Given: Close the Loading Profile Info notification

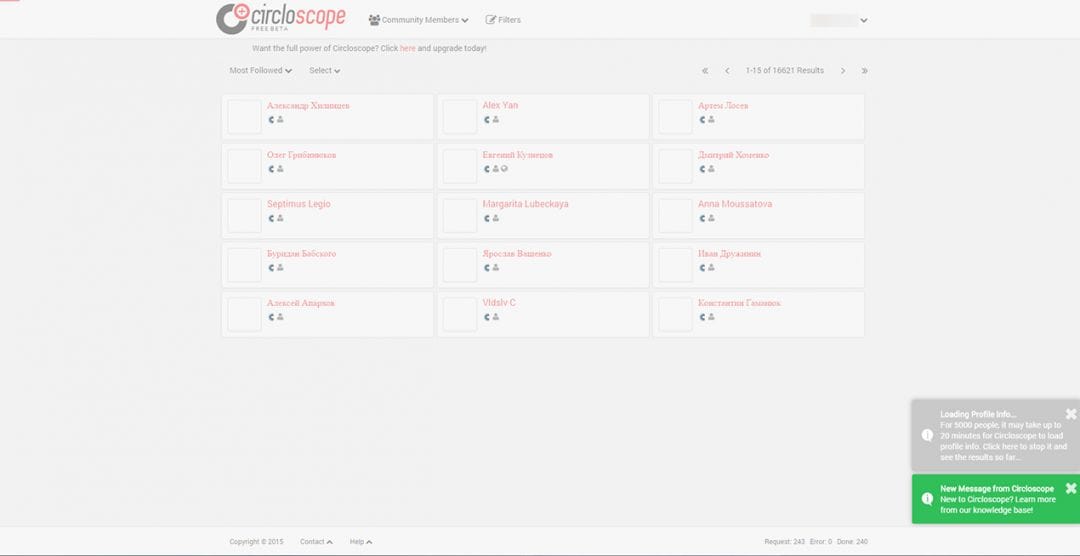Looking at the screenshot, I should 1070,413.
